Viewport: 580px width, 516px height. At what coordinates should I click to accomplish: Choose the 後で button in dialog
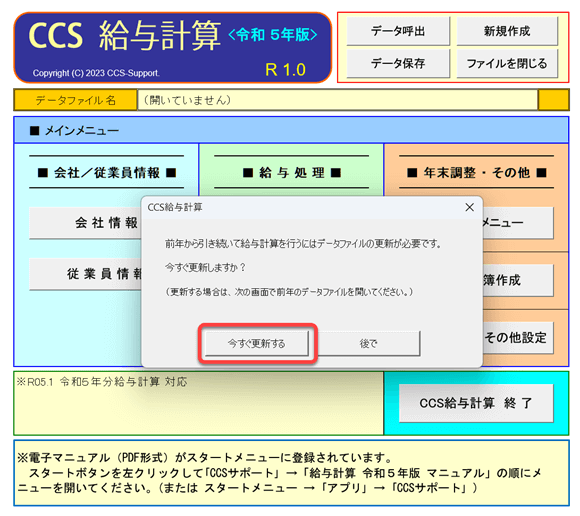pyautogui.click(x=368, y=344)
